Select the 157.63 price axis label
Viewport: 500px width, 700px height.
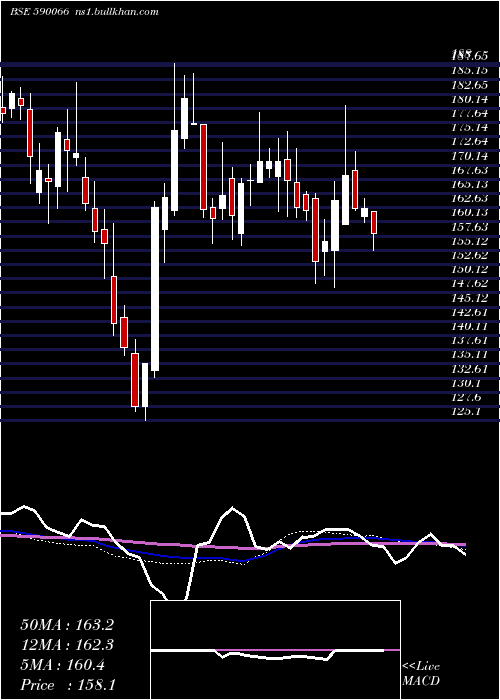[469, 227]
